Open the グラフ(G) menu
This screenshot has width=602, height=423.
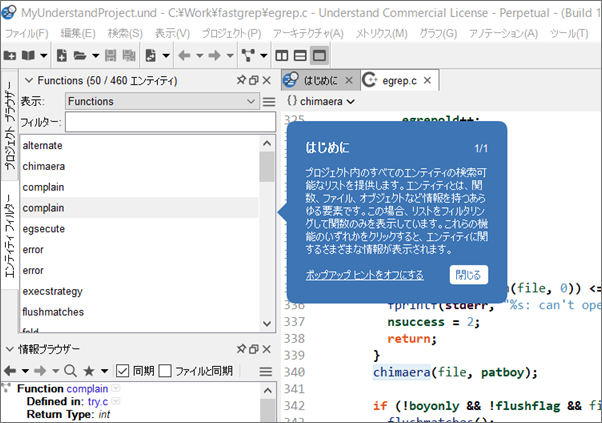click(x=438, y=34)
